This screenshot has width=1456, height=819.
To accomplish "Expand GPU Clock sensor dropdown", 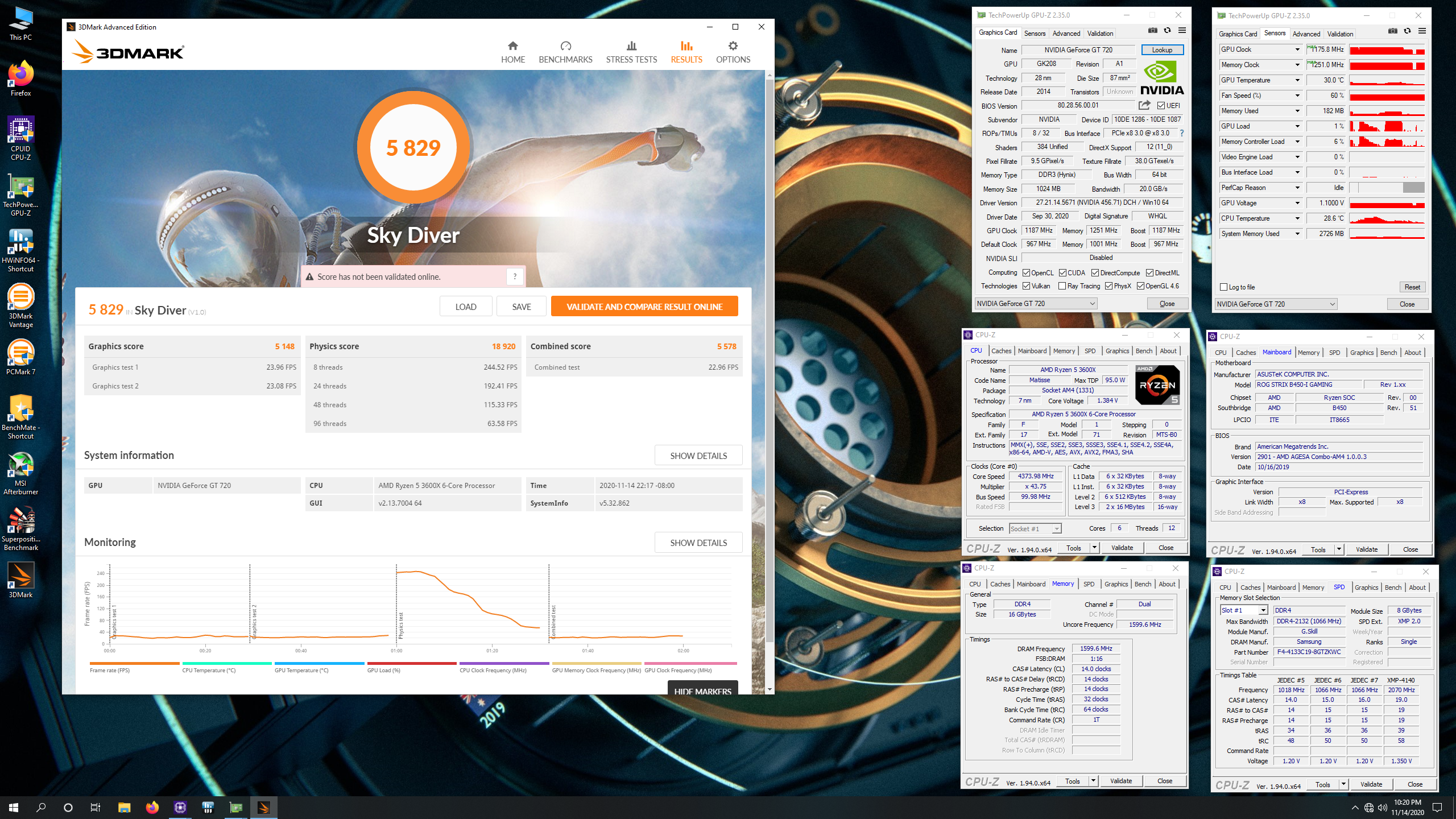I will (1297, 49).
